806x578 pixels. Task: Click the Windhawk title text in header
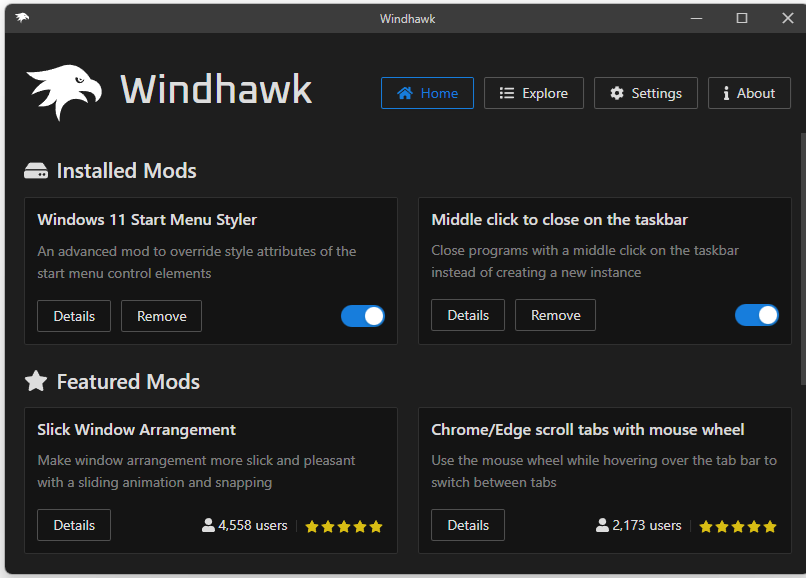(x=216, y=89)
